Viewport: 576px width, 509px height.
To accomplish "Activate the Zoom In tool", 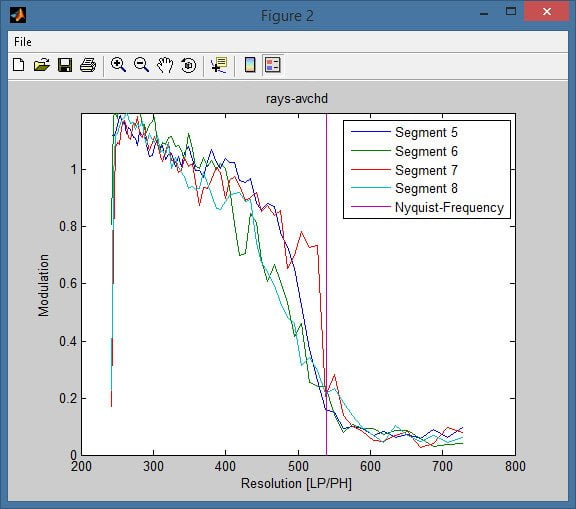I will tap(118, 65).
